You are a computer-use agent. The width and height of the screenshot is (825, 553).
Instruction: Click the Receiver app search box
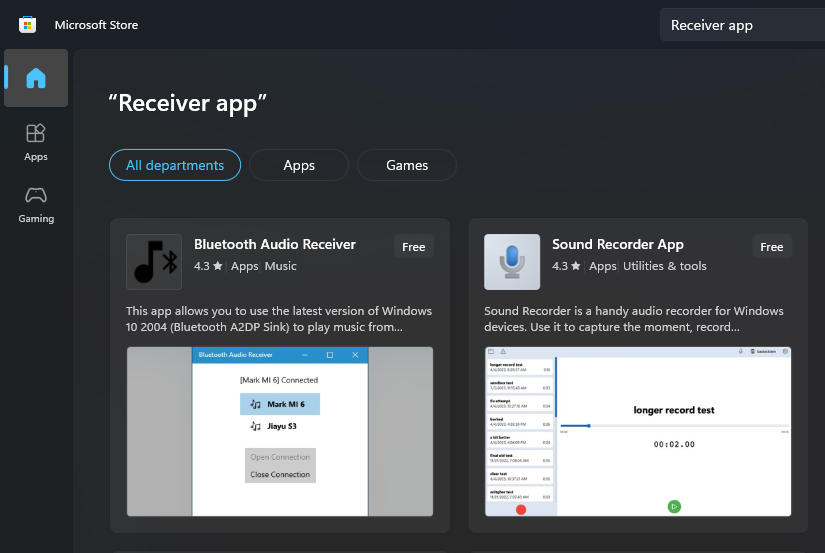(742, 25)
